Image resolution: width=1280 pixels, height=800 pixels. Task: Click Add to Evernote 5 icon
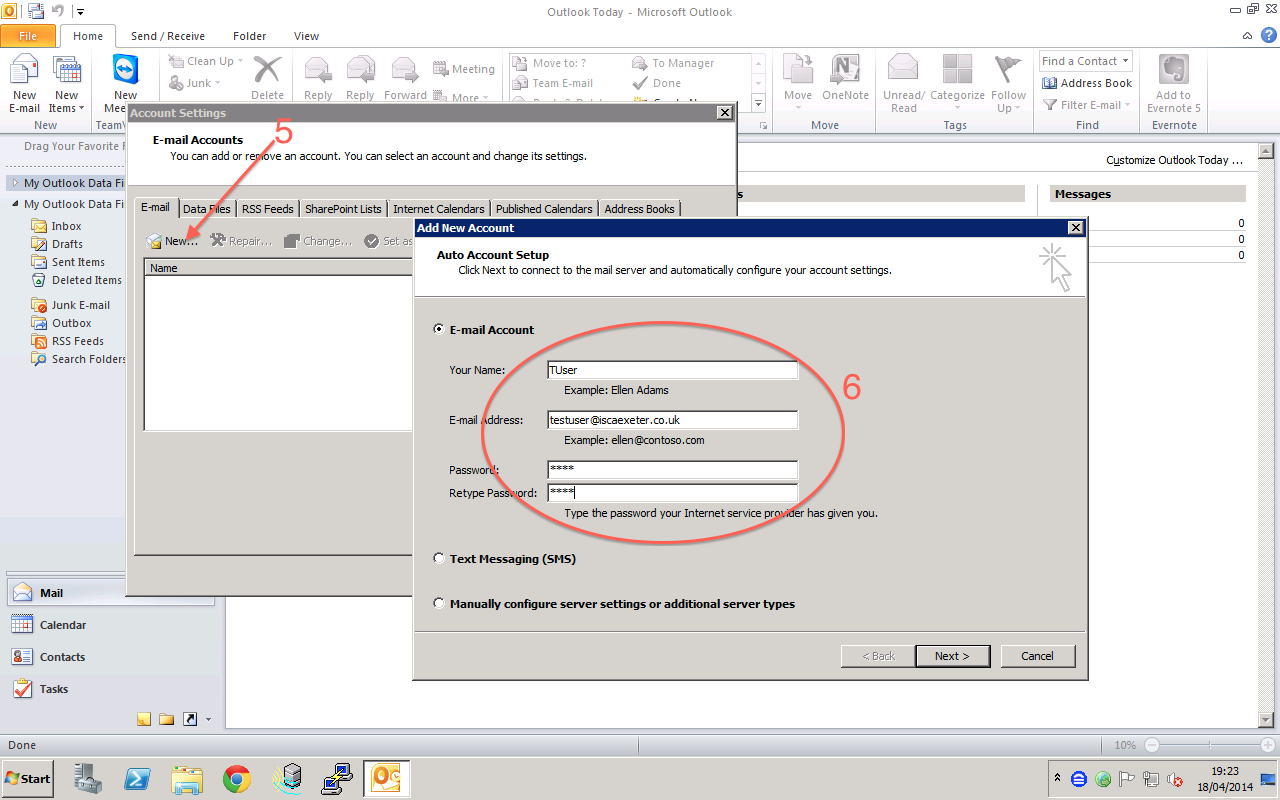point(1174,84)
